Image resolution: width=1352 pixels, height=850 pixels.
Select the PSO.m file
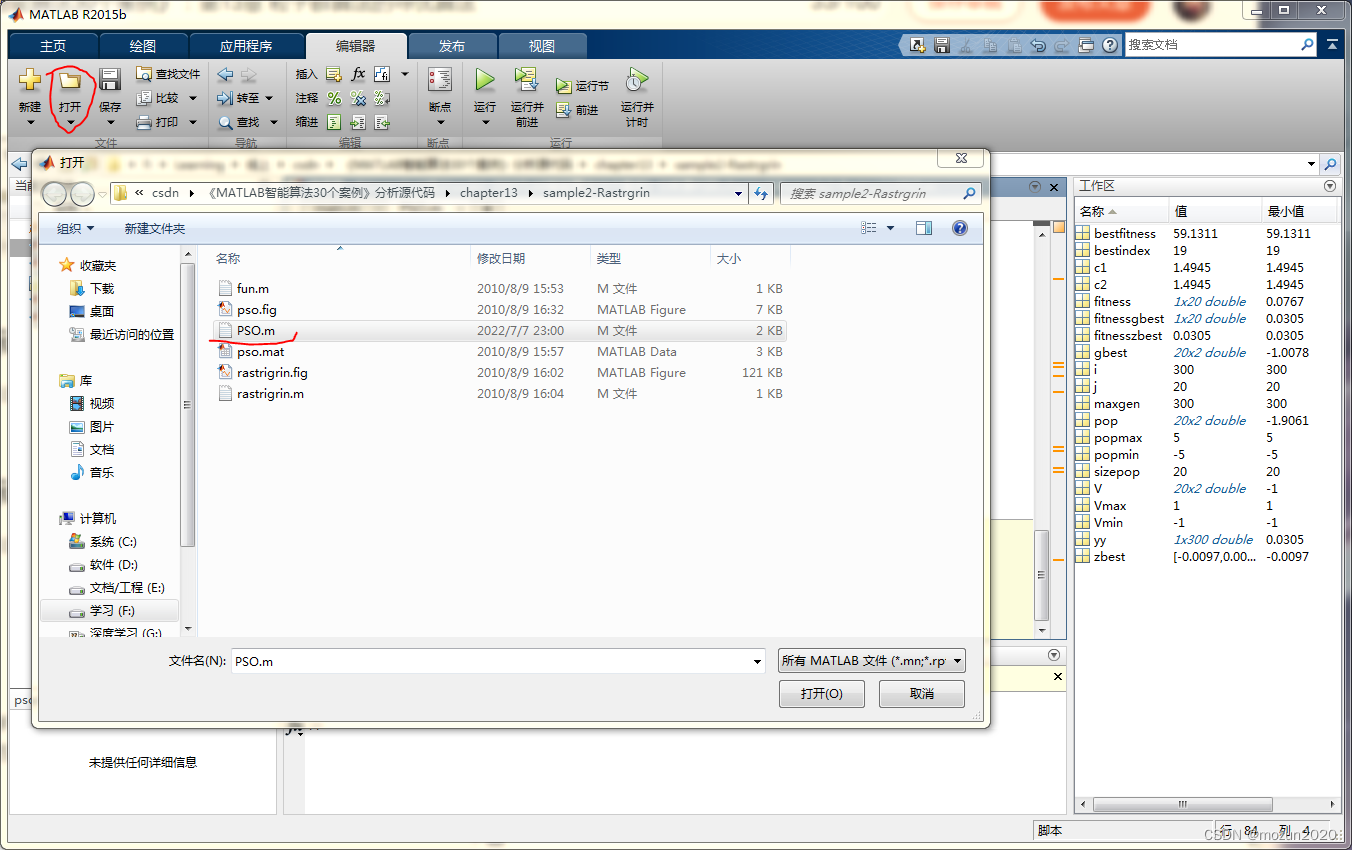point(498,331)
